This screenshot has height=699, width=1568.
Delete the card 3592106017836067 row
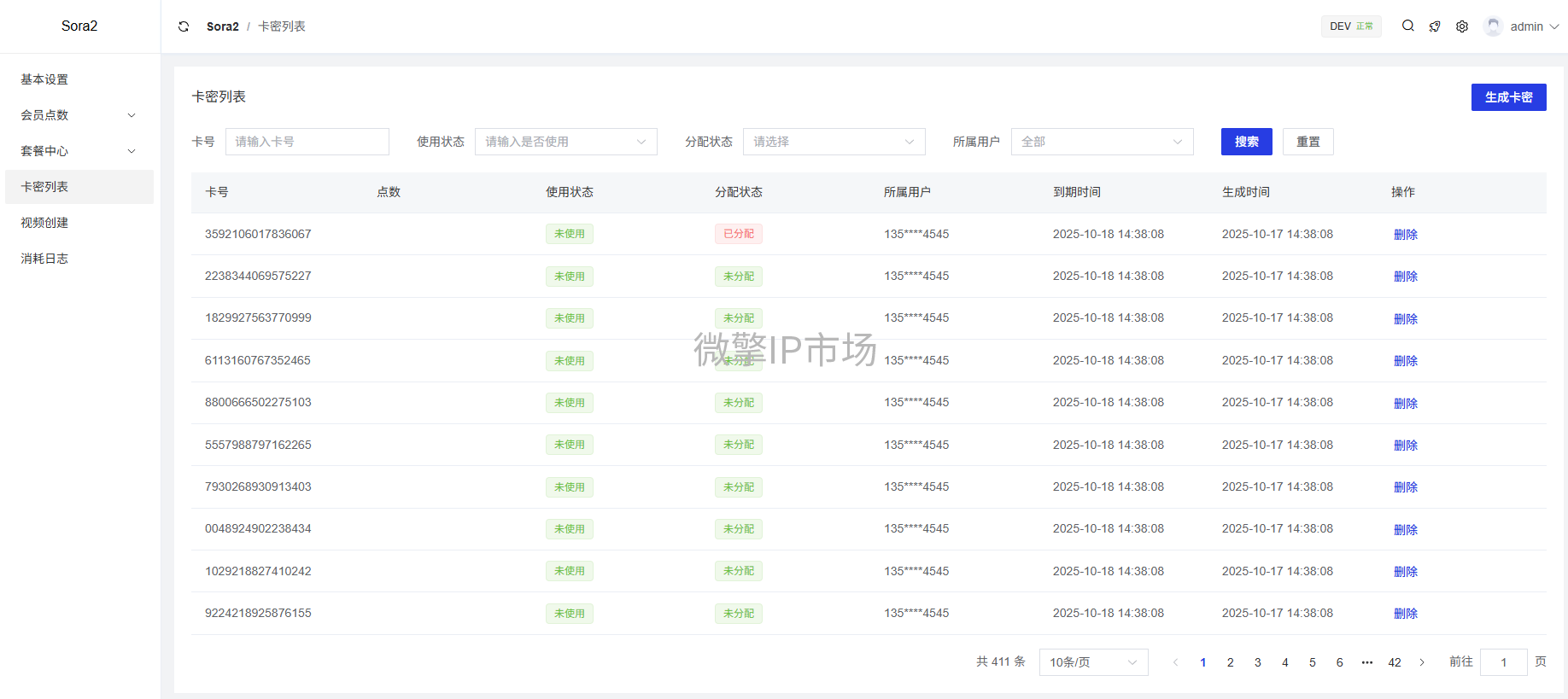pos(1405,235)
